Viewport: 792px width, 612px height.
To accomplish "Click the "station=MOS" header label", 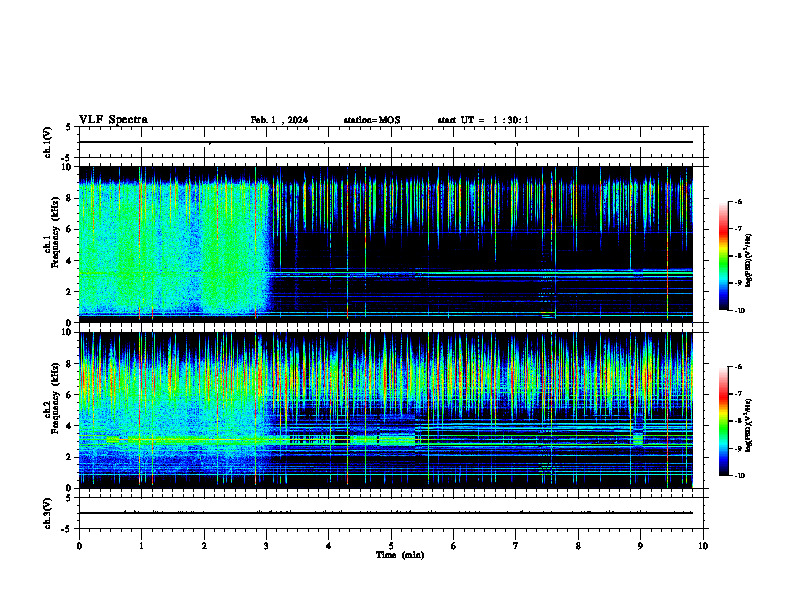I will 372,120.
